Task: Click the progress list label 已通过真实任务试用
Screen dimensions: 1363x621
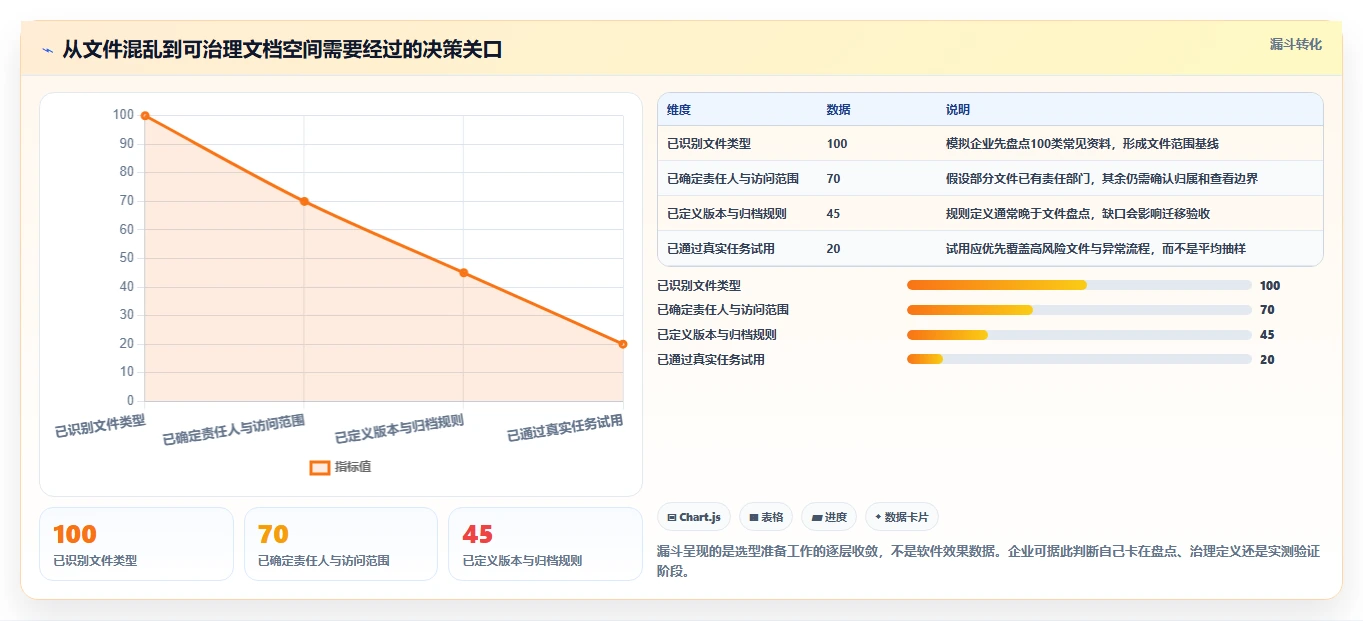Action: click(711, 360)
